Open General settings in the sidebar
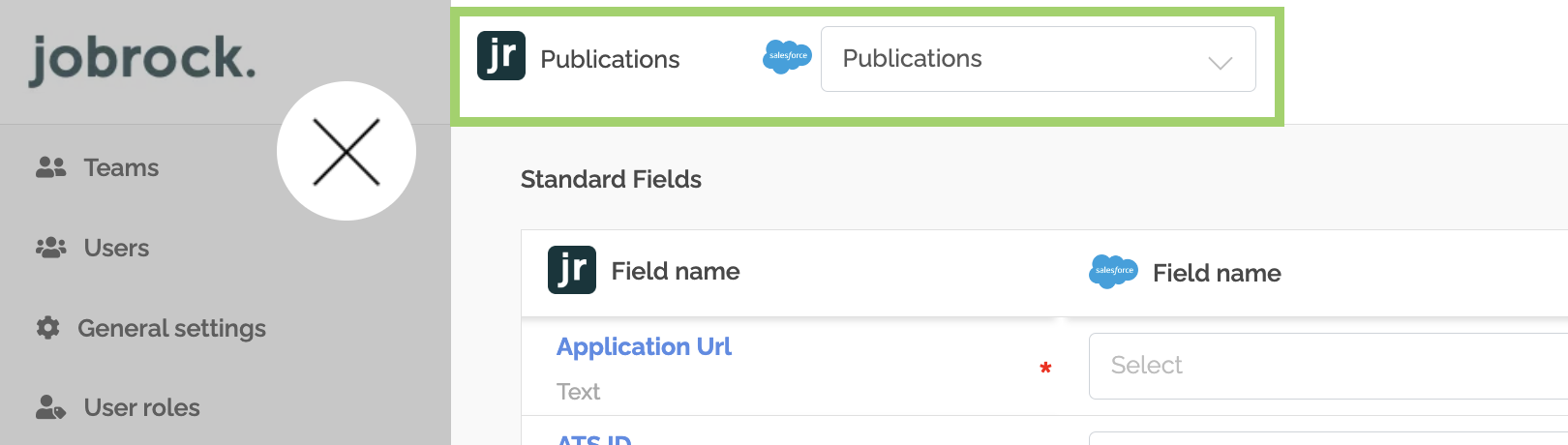The height and width of the screenshot is (445, 1568). [171, 328]
